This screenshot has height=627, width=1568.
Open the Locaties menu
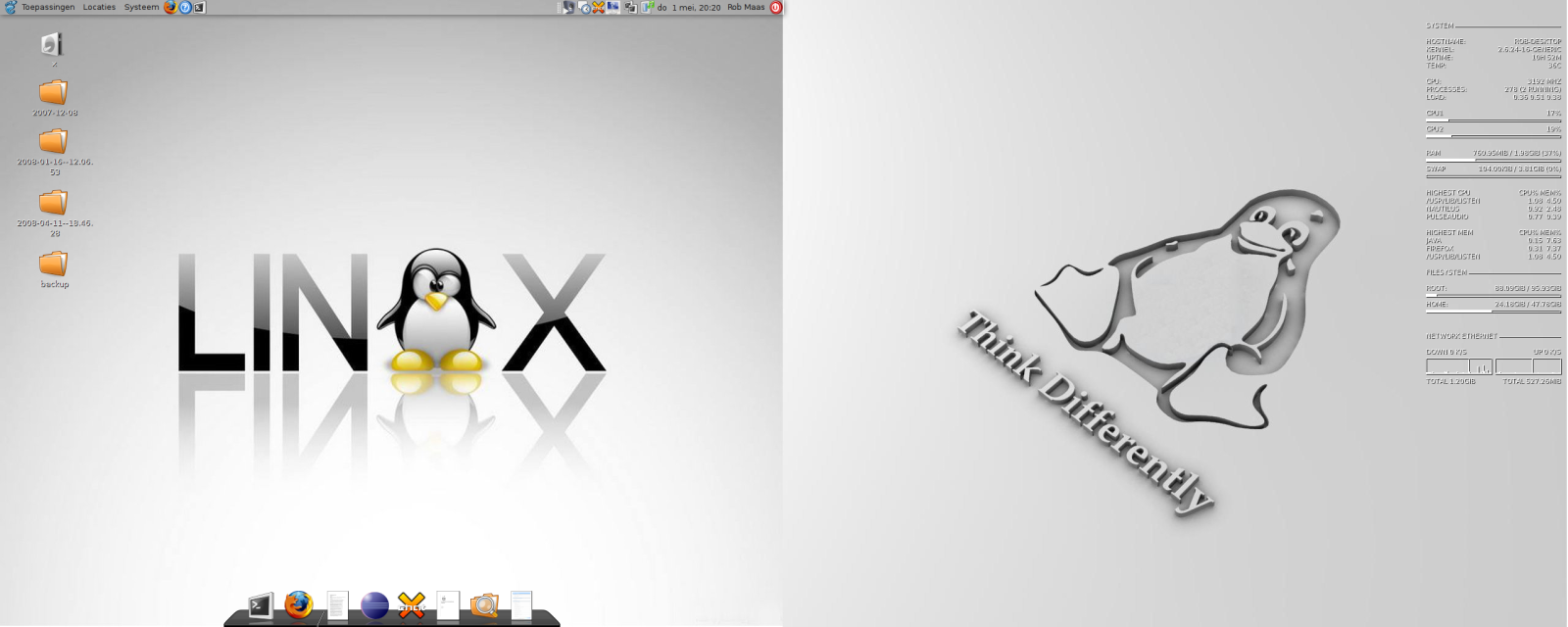[99, 7]
